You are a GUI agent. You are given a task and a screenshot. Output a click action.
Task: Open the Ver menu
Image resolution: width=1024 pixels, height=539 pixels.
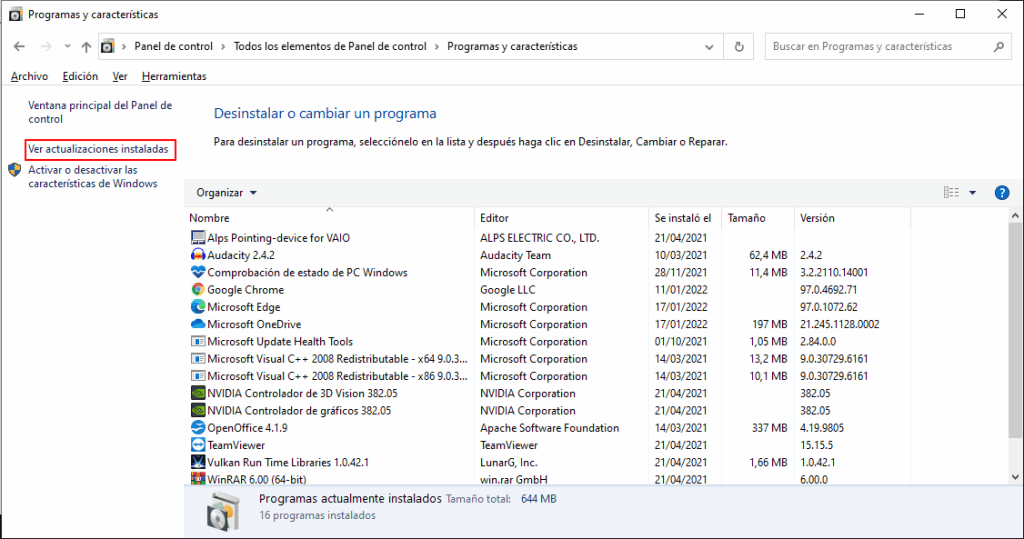tap(120, 76)
